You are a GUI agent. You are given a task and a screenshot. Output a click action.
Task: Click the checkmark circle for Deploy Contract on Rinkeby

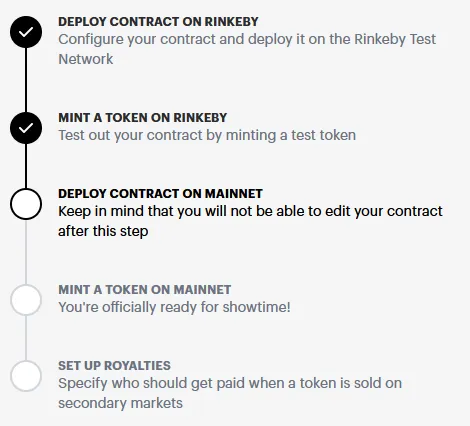26,32
